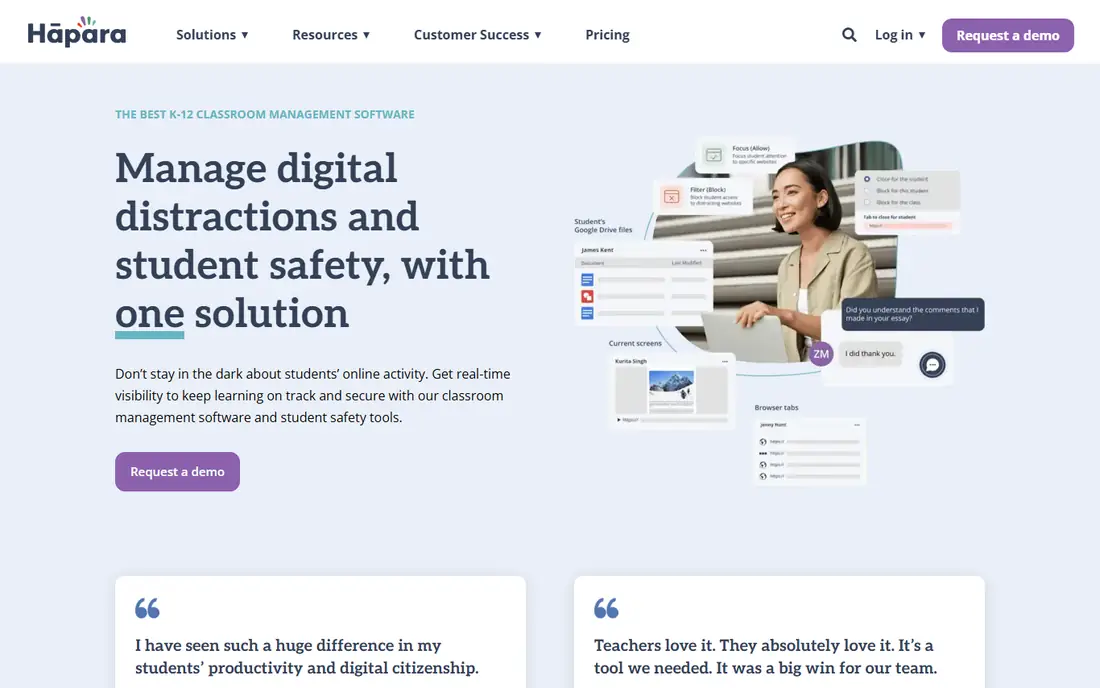Click the "Student's Google Drive files" label
The height and width of the screenshot is (688, 1100).
point(603,226)
